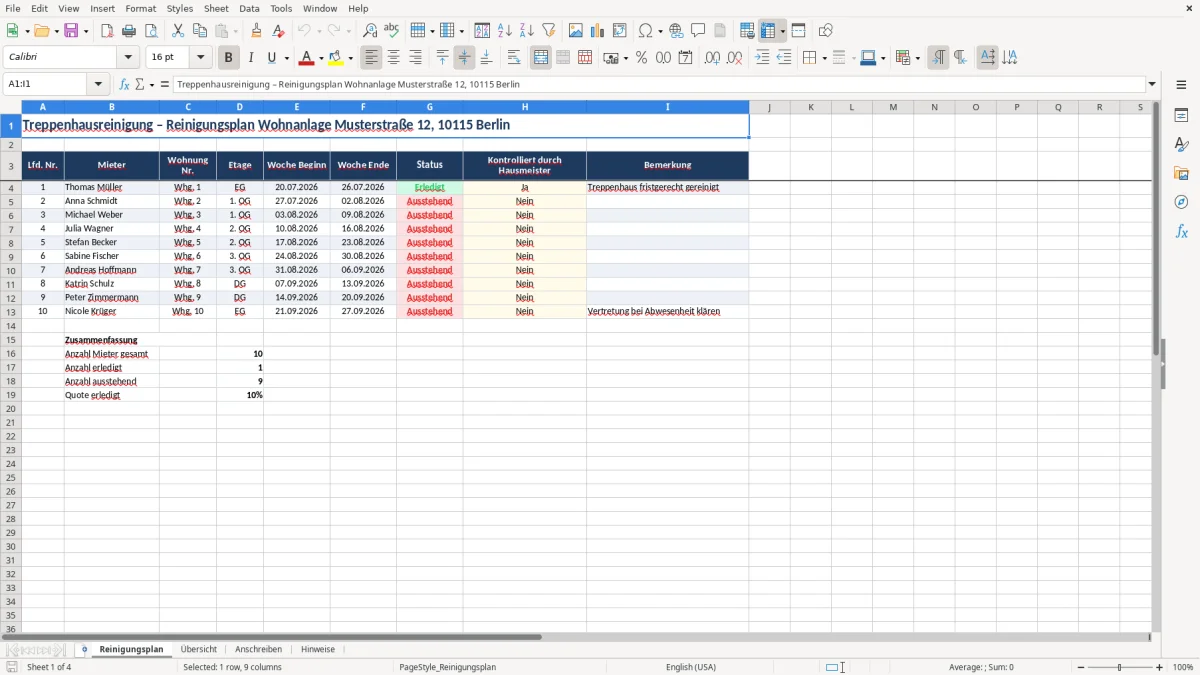Open sidebar Functions panel

[x=1181, y=231]
